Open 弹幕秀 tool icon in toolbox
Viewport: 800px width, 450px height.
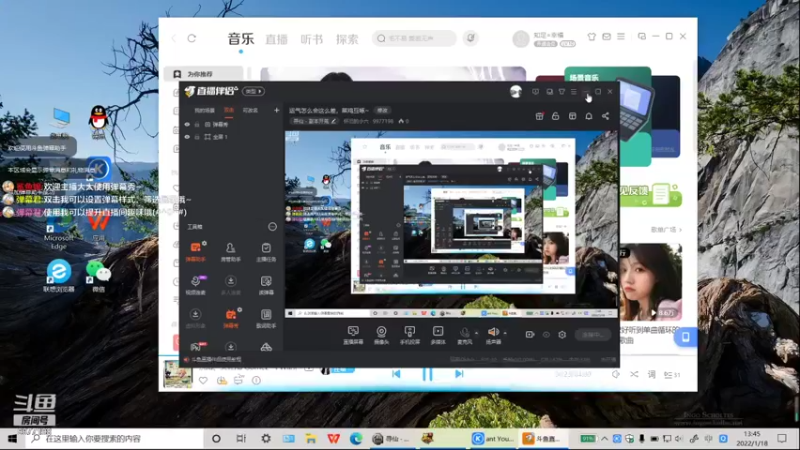(x=231, y=318)
